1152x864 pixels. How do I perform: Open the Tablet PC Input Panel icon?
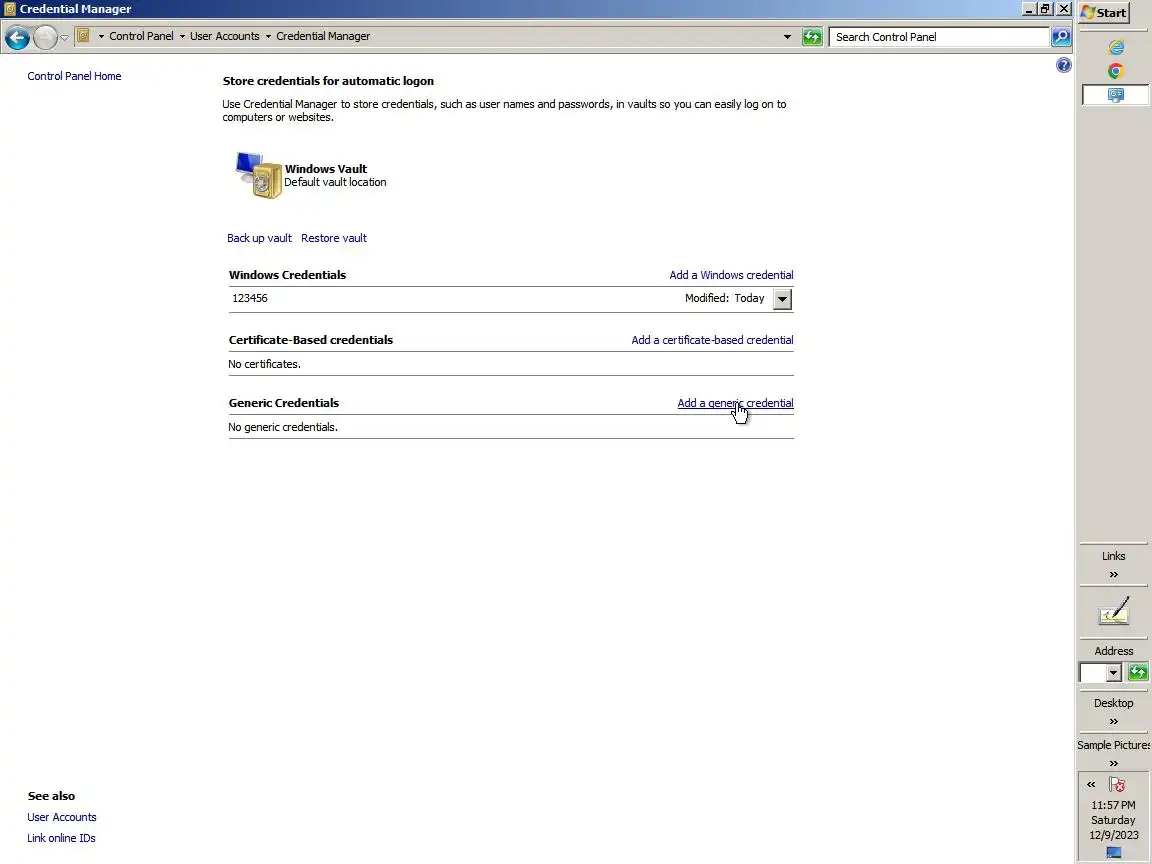coord(1114,612)
